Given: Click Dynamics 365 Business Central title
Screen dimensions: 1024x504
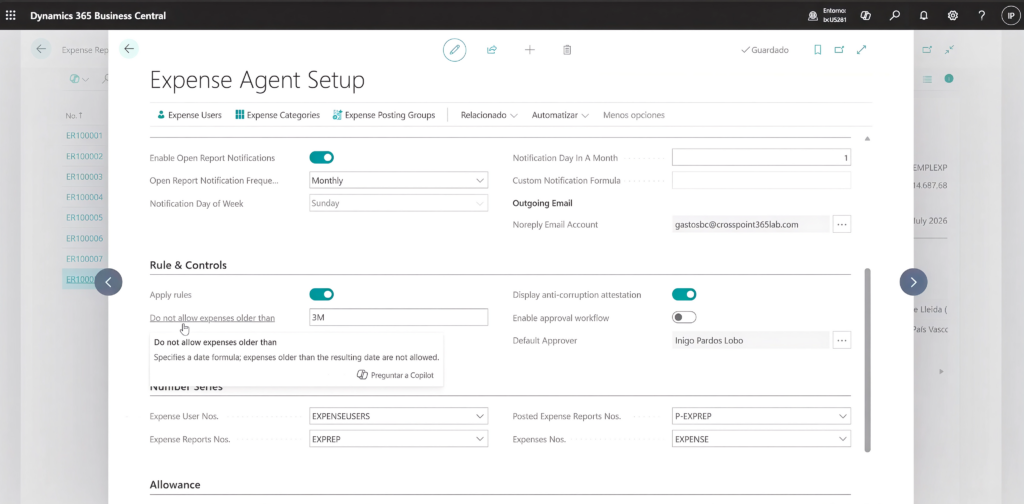Looking at the screenshot, I should pyautogui.click(x=98, y=16).
